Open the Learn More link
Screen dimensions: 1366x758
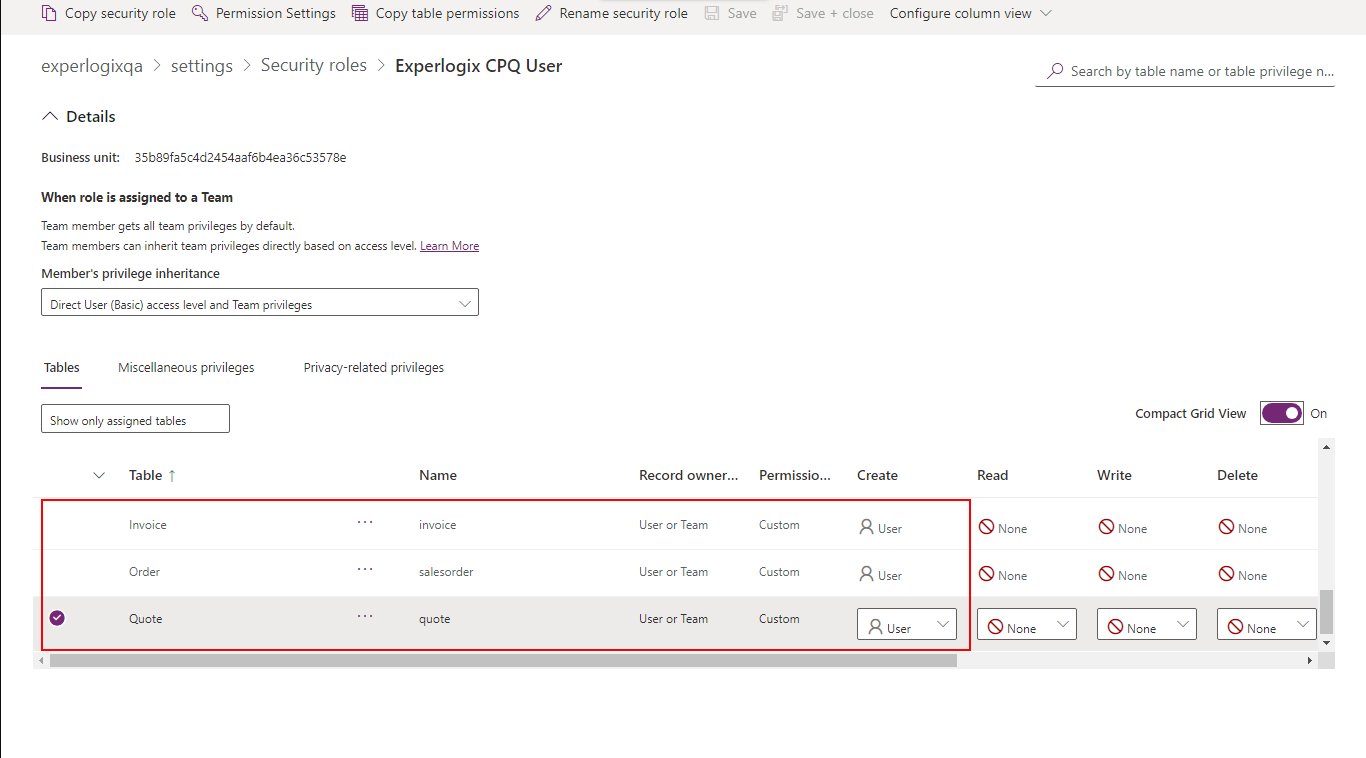[x=449, y=246]
